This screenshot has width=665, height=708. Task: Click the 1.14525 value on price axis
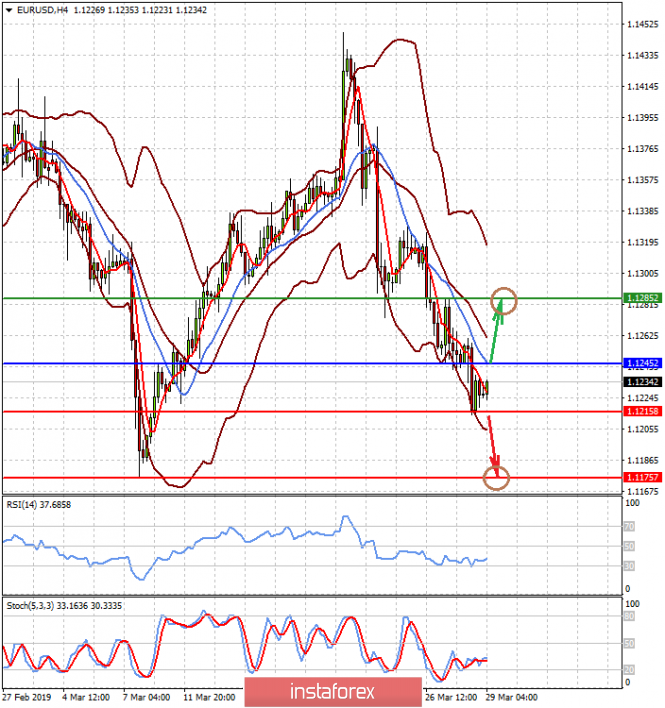pos(638,24)
